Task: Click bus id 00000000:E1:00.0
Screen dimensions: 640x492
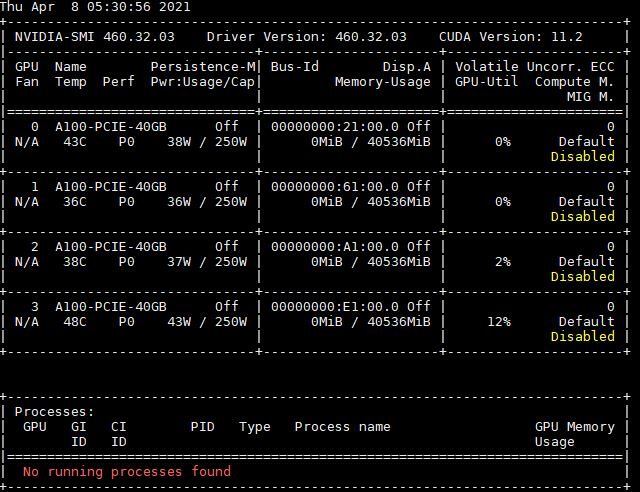Action: pos(335,307)
